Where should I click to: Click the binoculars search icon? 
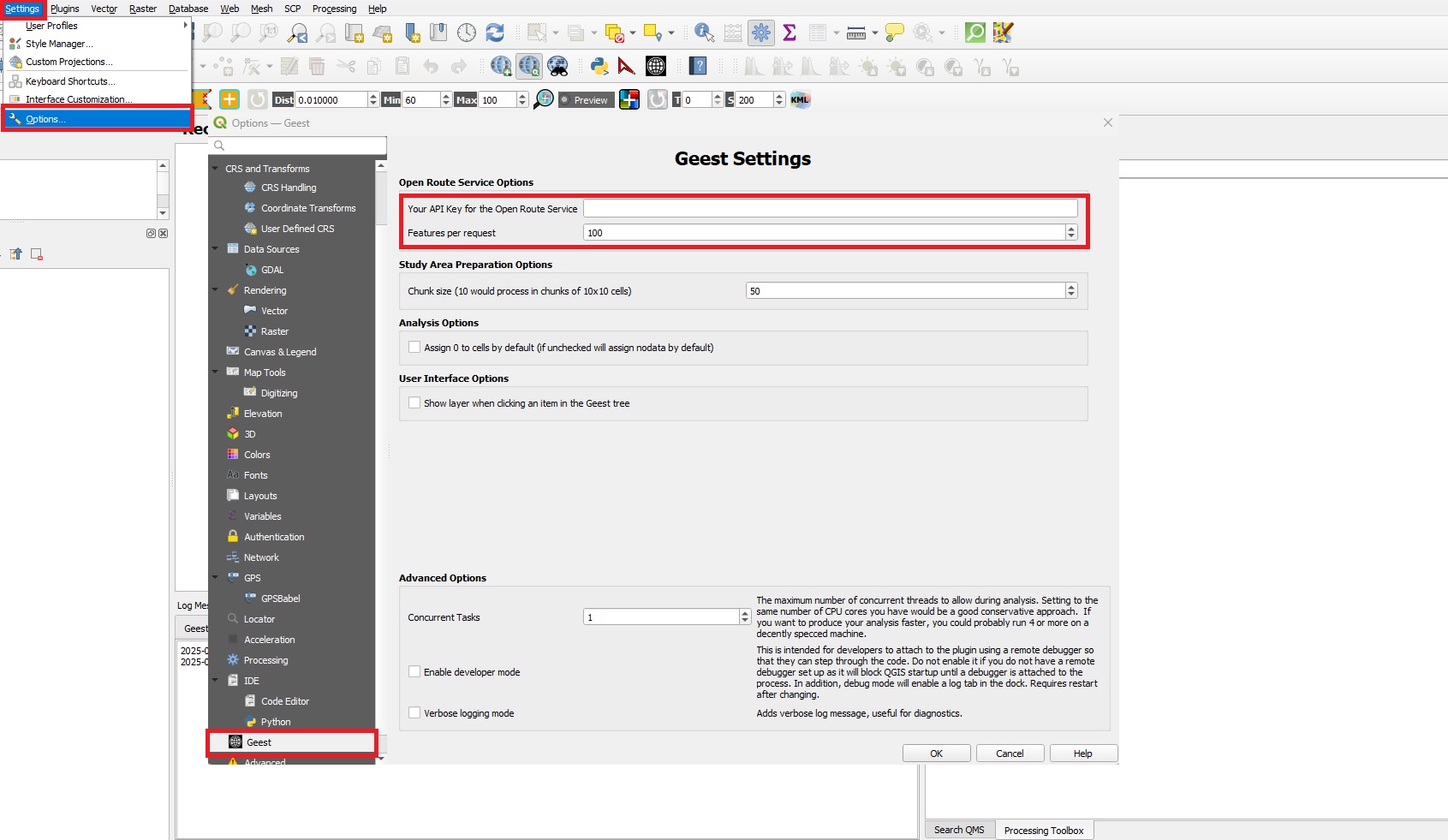pyautogui.click(x=557, y=66)
